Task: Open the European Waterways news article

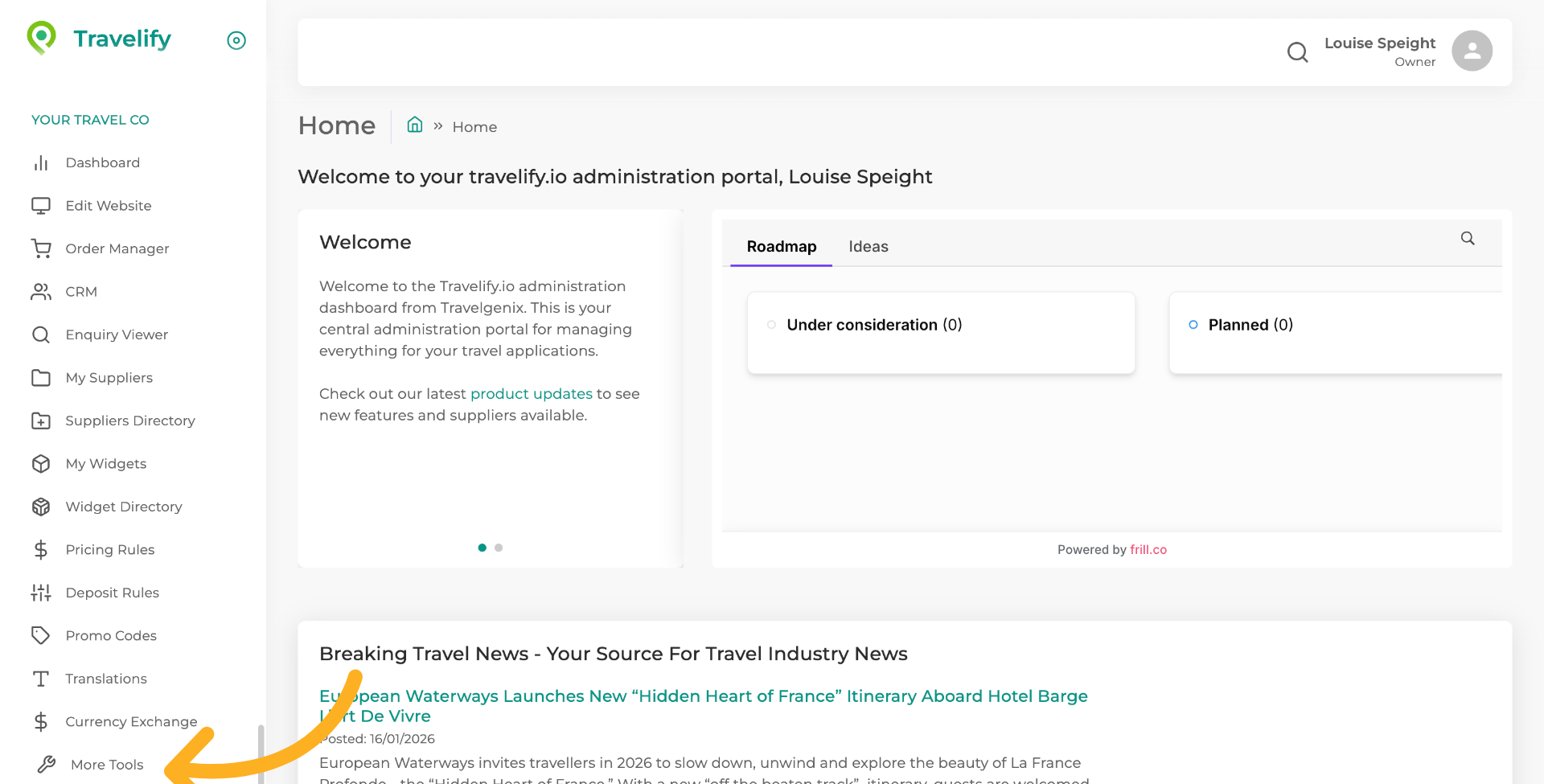Action: 703,697
